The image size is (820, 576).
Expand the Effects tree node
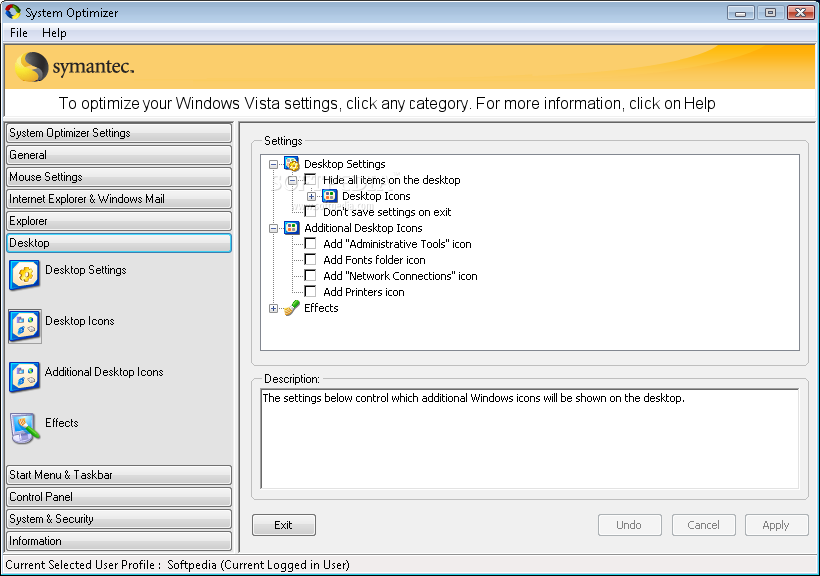click(x=273, y=309)
